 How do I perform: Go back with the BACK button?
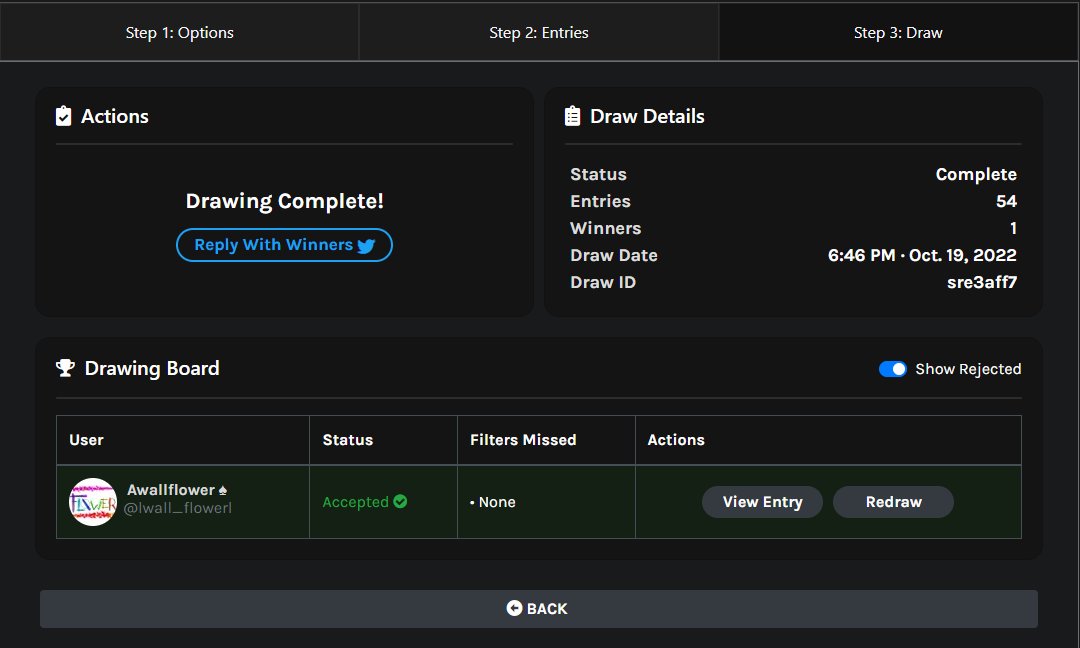539,609
